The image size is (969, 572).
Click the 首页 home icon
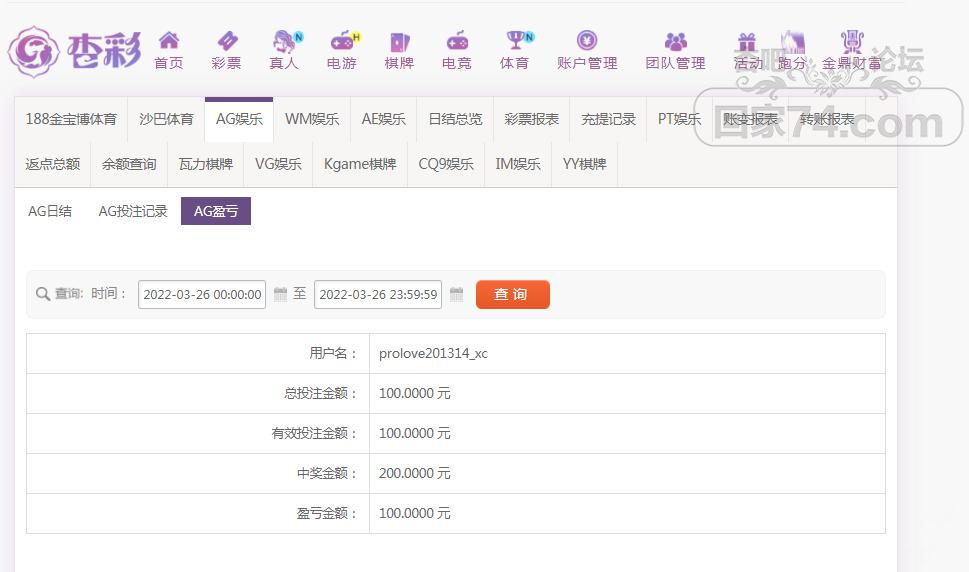[169, 42]
